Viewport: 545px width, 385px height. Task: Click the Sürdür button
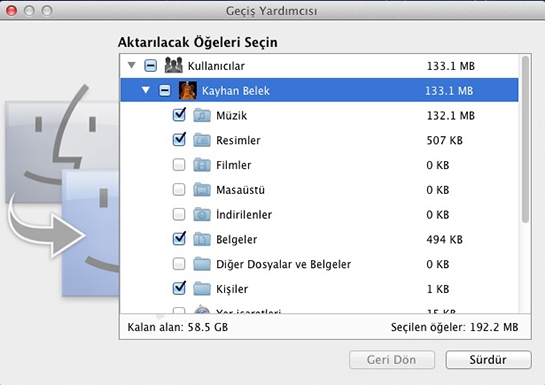(x=488, y=360)
